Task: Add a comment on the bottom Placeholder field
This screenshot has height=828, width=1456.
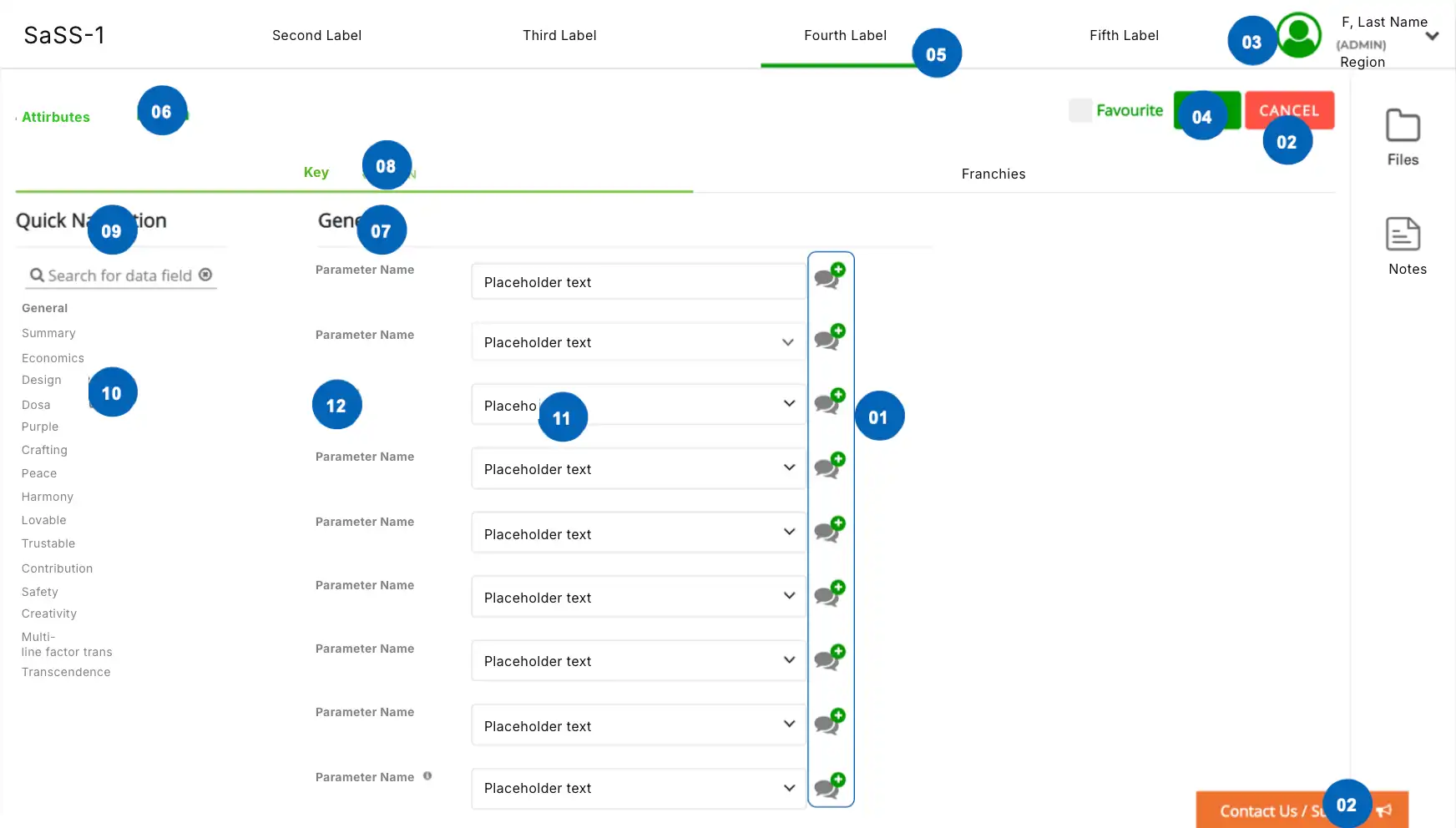Action: point(830,785)
